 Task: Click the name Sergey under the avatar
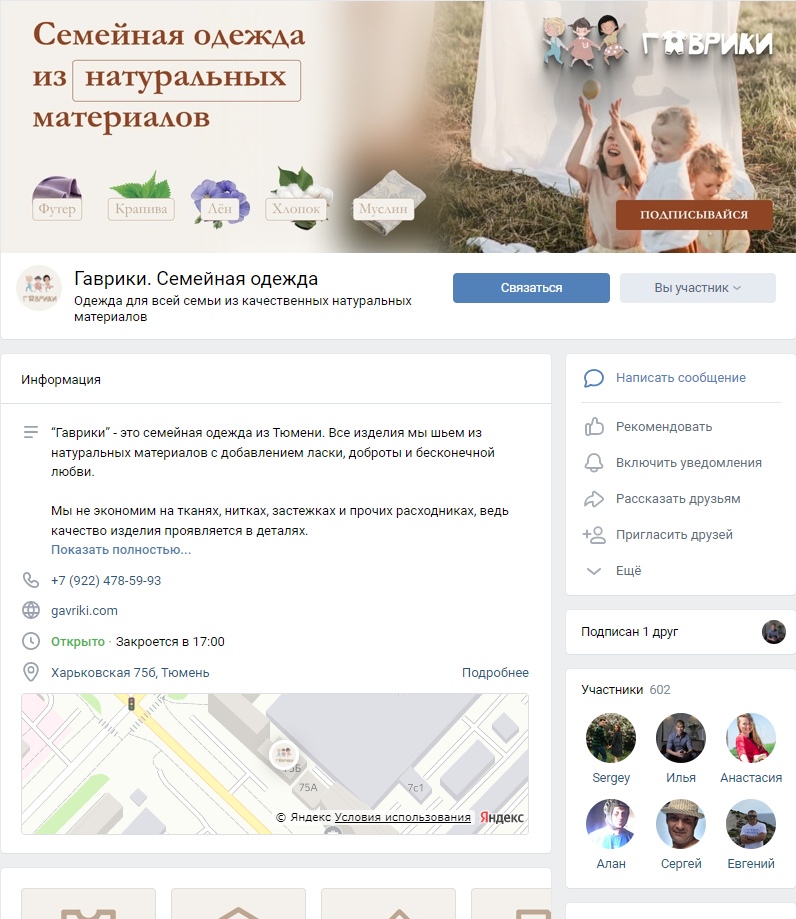tap(611, 778)
